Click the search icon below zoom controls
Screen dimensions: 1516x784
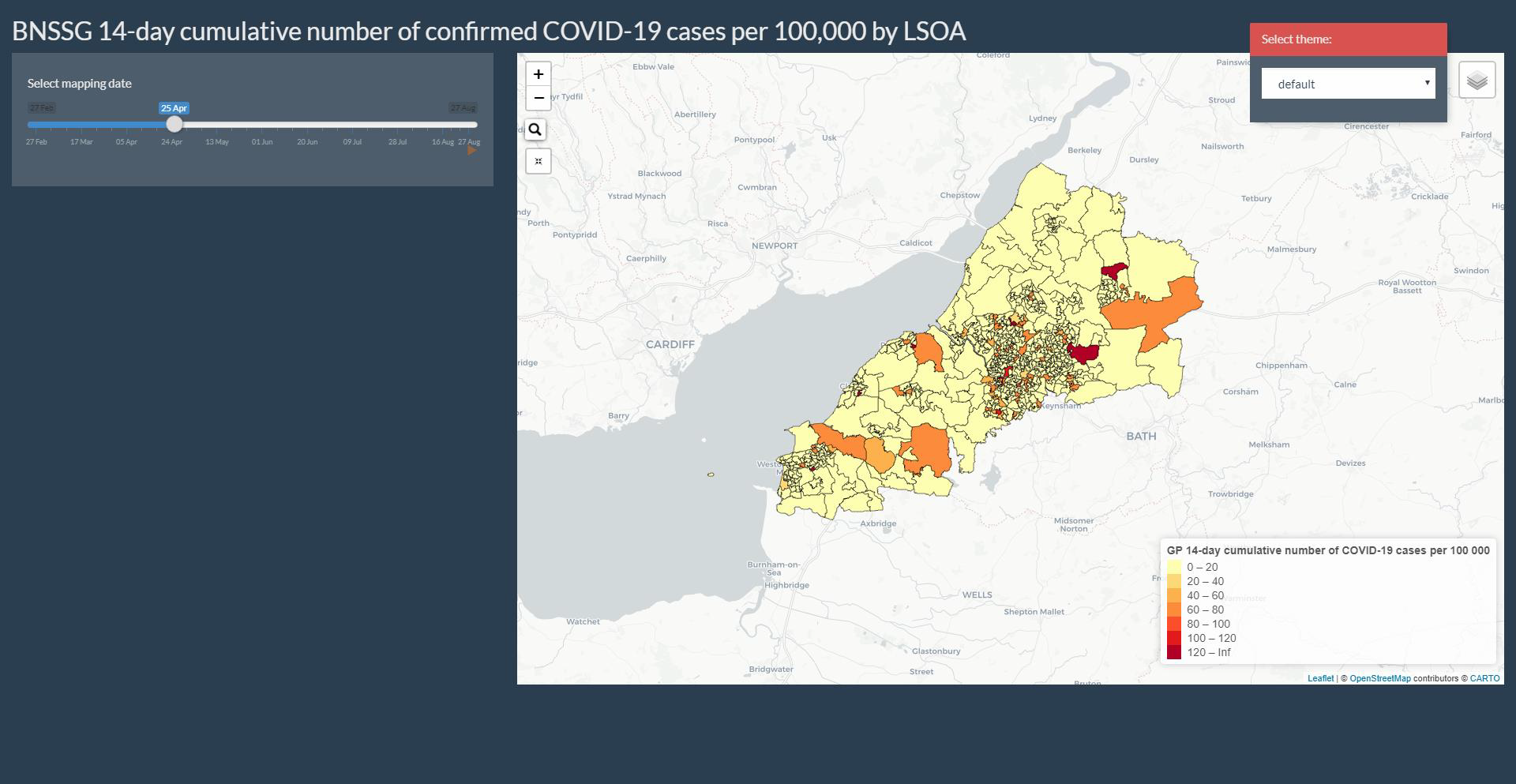tap(537, 129)
